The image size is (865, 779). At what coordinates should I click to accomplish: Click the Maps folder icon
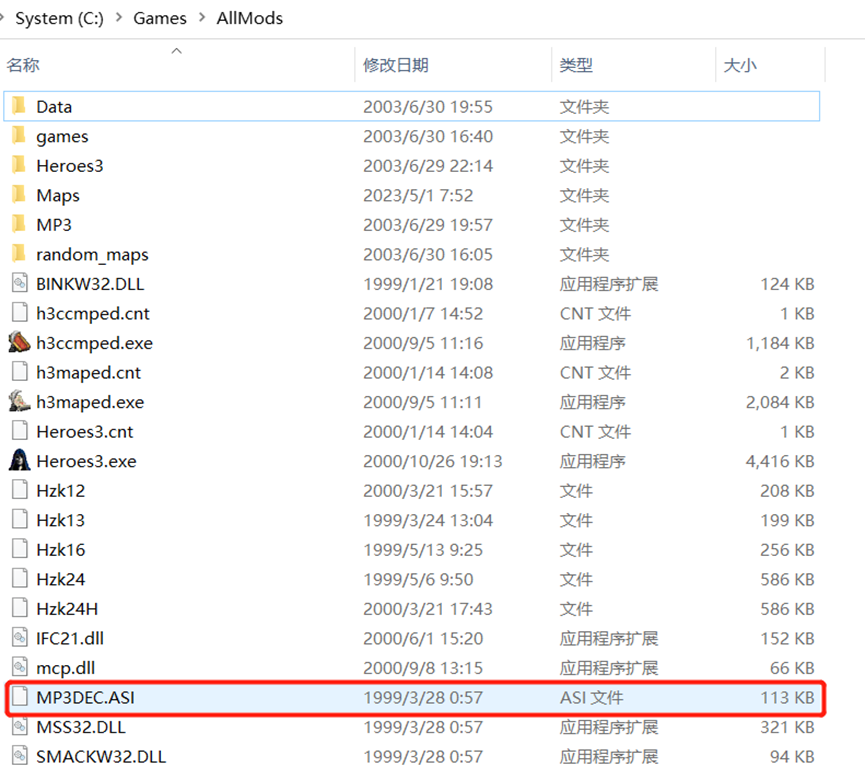pos(19,195)
